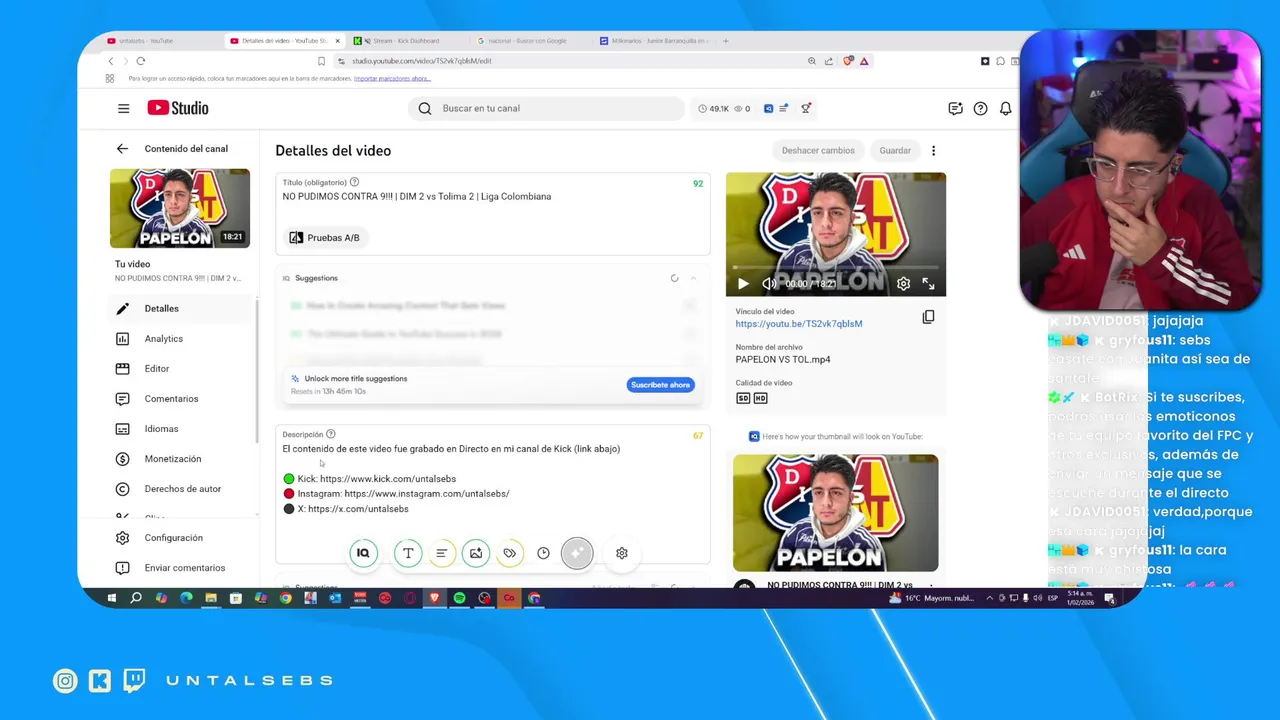
Task: Click the SD quality badge
Action: [x=743, y=398]
